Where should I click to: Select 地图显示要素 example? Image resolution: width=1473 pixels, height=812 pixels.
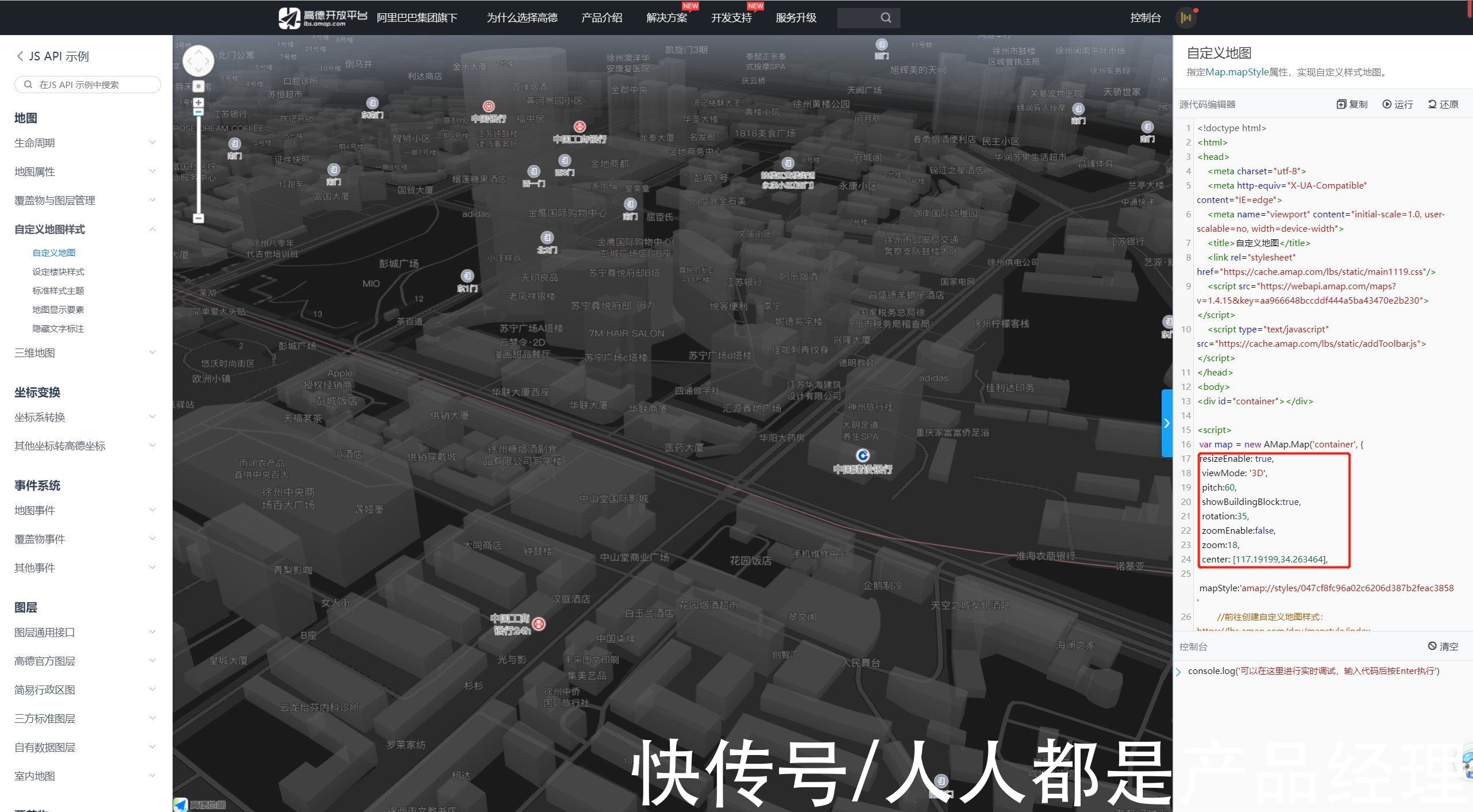coord(58,309)
